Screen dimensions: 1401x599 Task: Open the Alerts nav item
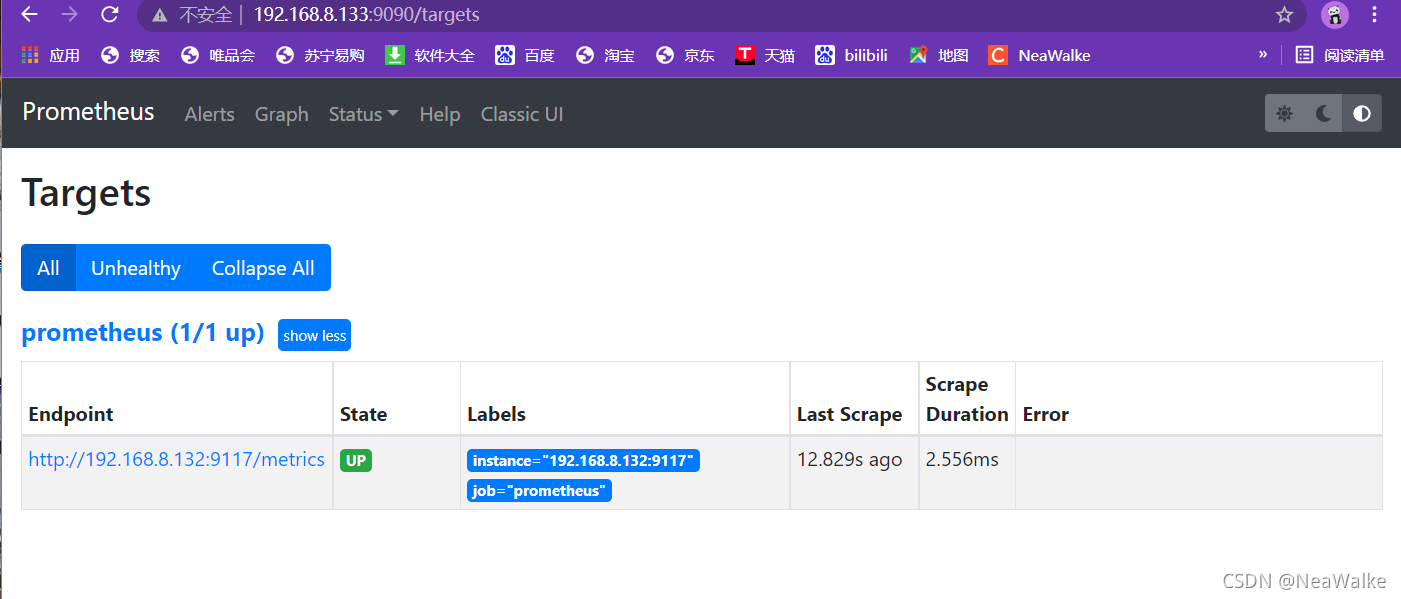[x=210, y=114]
